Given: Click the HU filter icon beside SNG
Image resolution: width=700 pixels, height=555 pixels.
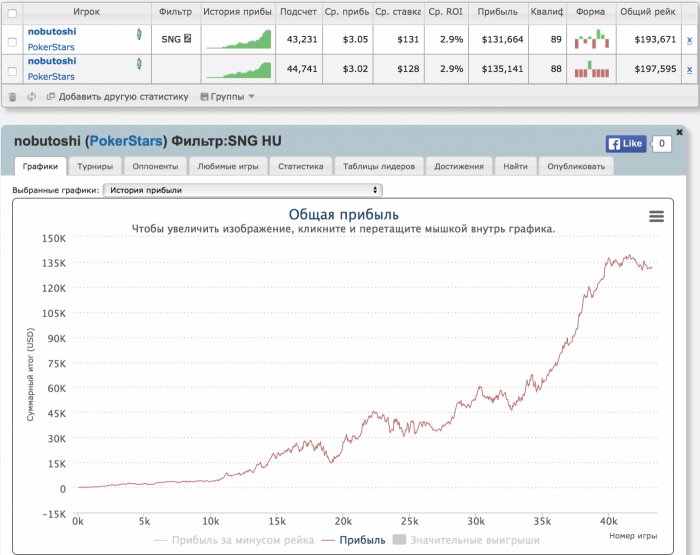Looking at the screenshot, I should pyautogui.click(x=188, y=38).
